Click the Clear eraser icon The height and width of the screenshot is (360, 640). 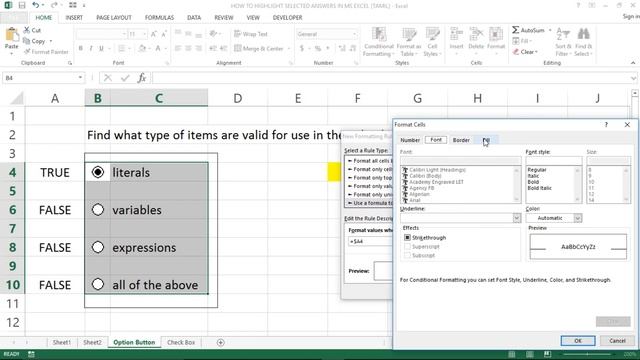tap(516, 51)
